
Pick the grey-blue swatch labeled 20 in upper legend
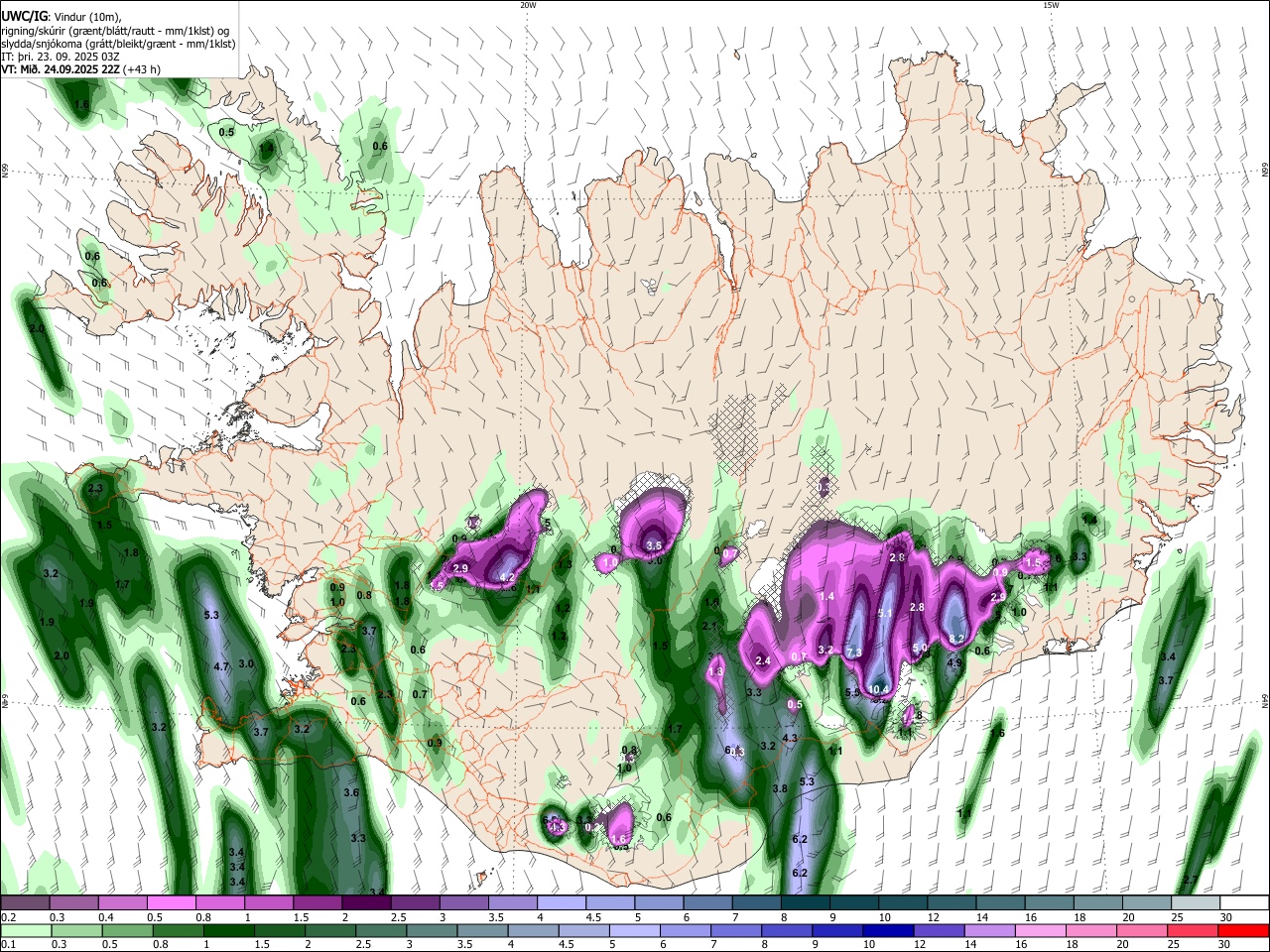point(1146,903)
